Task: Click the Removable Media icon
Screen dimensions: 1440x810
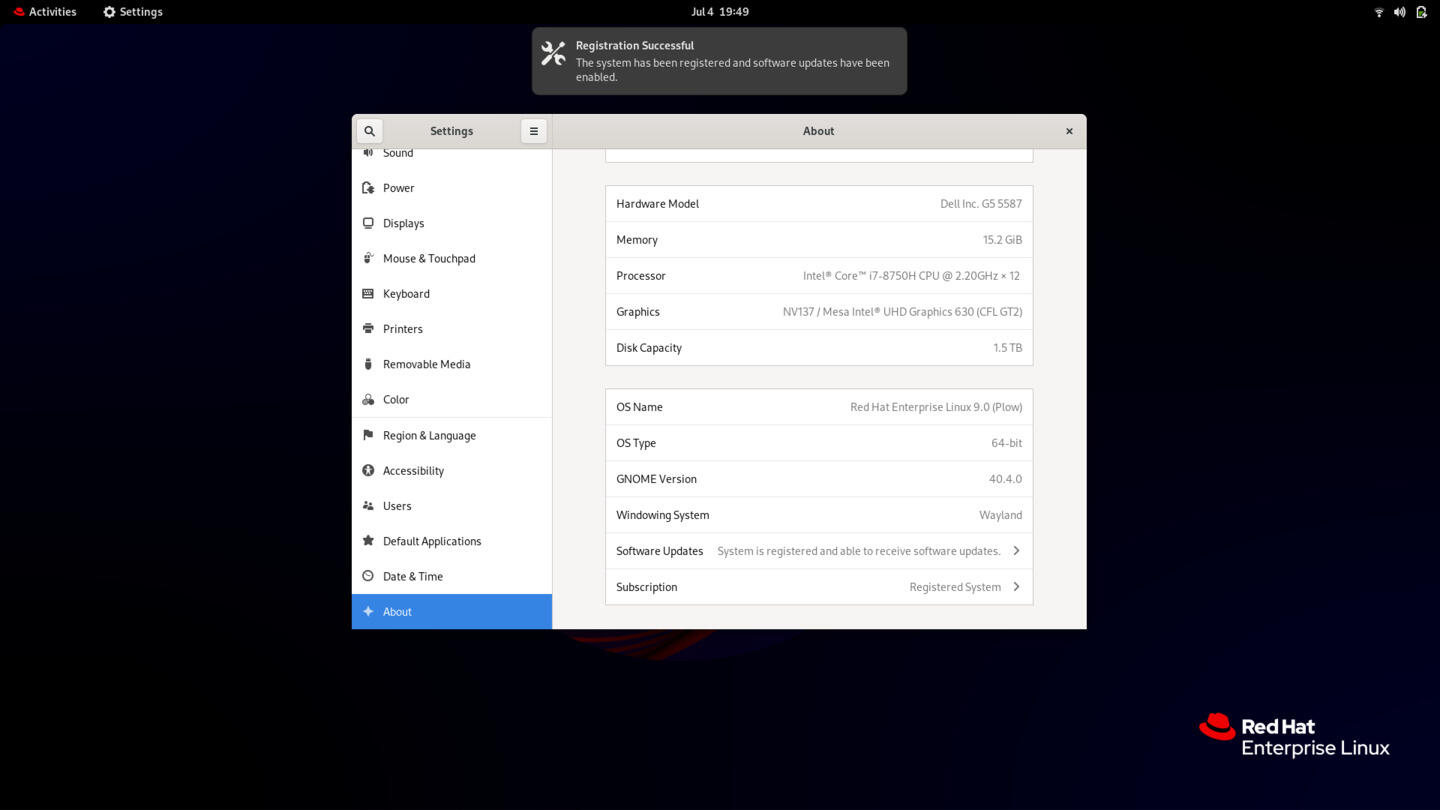Action: tap(368, 364)
